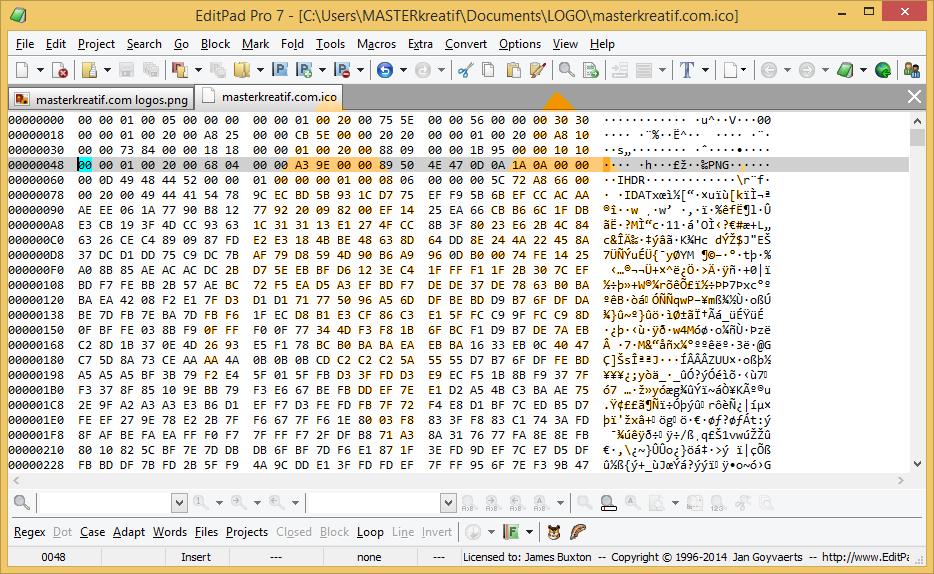This screenshot has height=574, width=934.
Task: Open the Convert menu
Action: pyautogui.click(x=466, y=44)
